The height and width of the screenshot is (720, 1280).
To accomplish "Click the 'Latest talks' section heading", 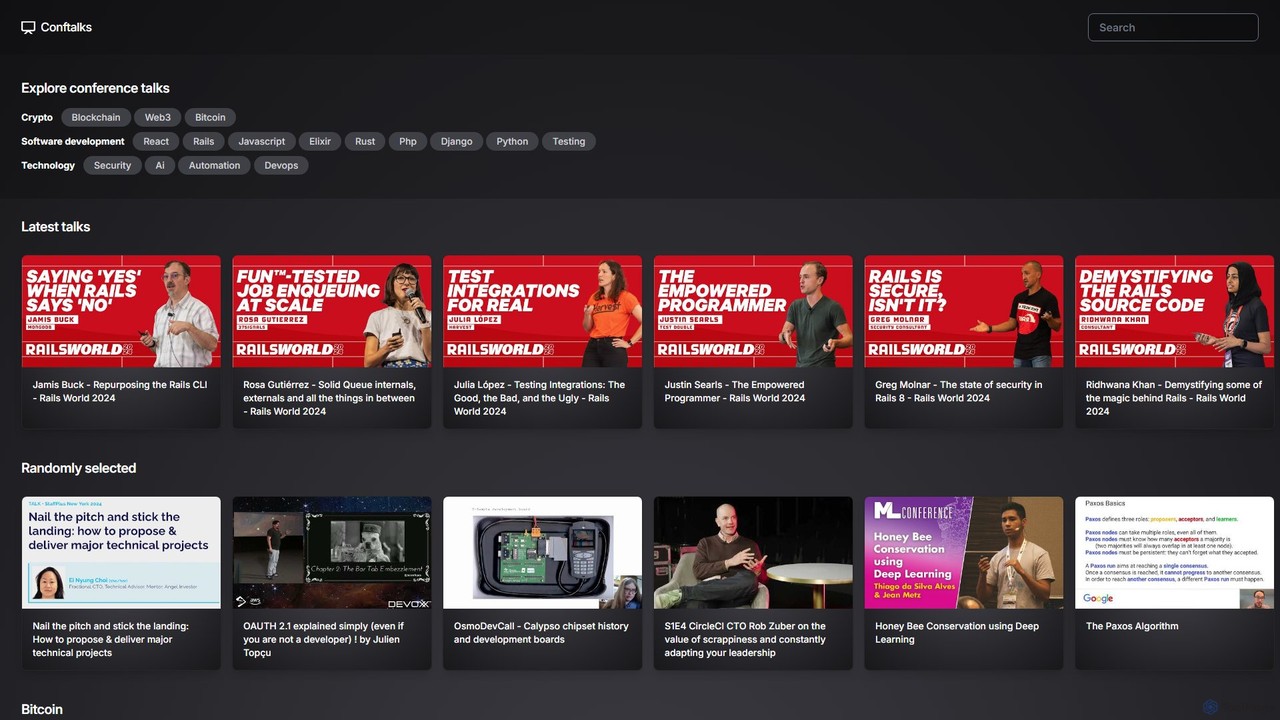I will coord(56,227).
